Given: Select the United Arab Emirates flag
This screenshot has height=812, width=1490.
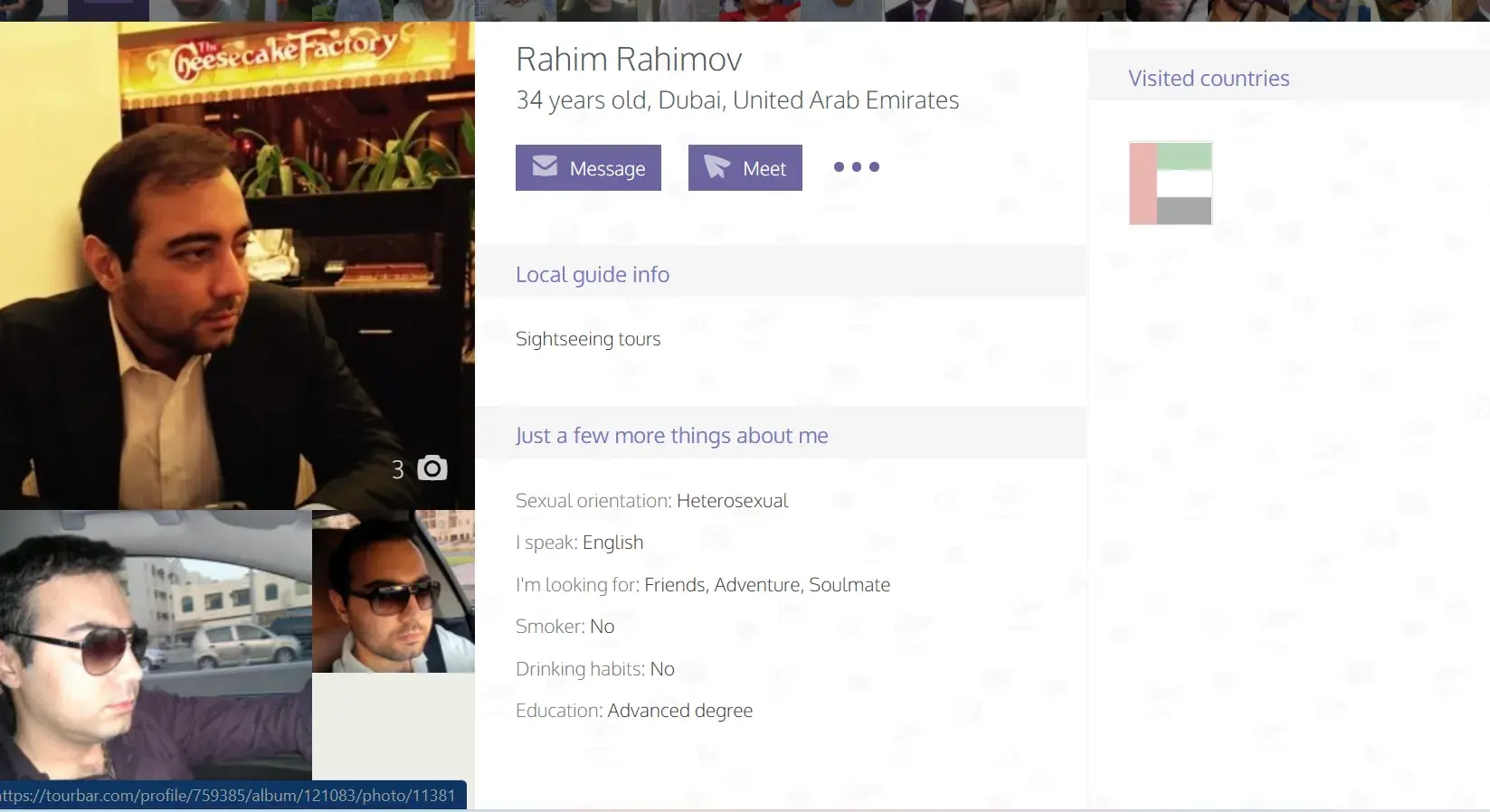Looking at the screenshot, I should 1170,184.
